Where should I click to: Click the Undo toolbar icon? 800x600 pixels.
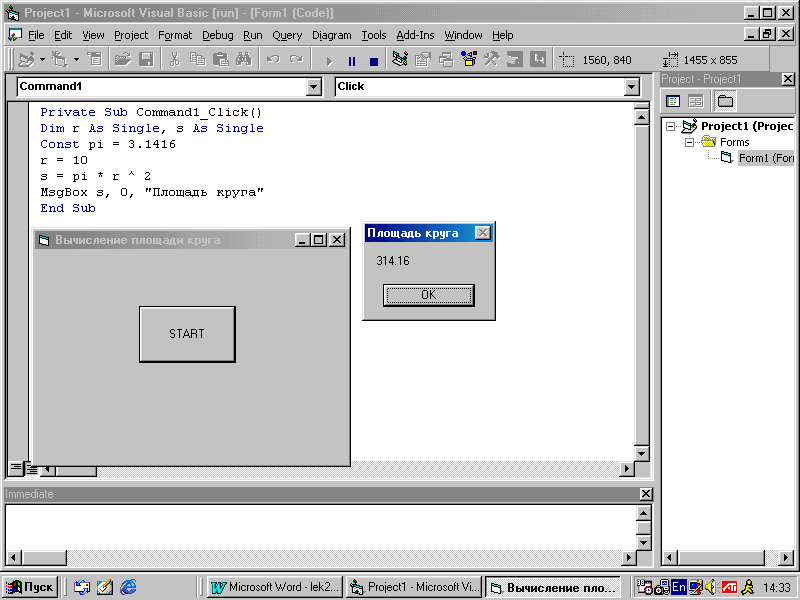point(273,60)
